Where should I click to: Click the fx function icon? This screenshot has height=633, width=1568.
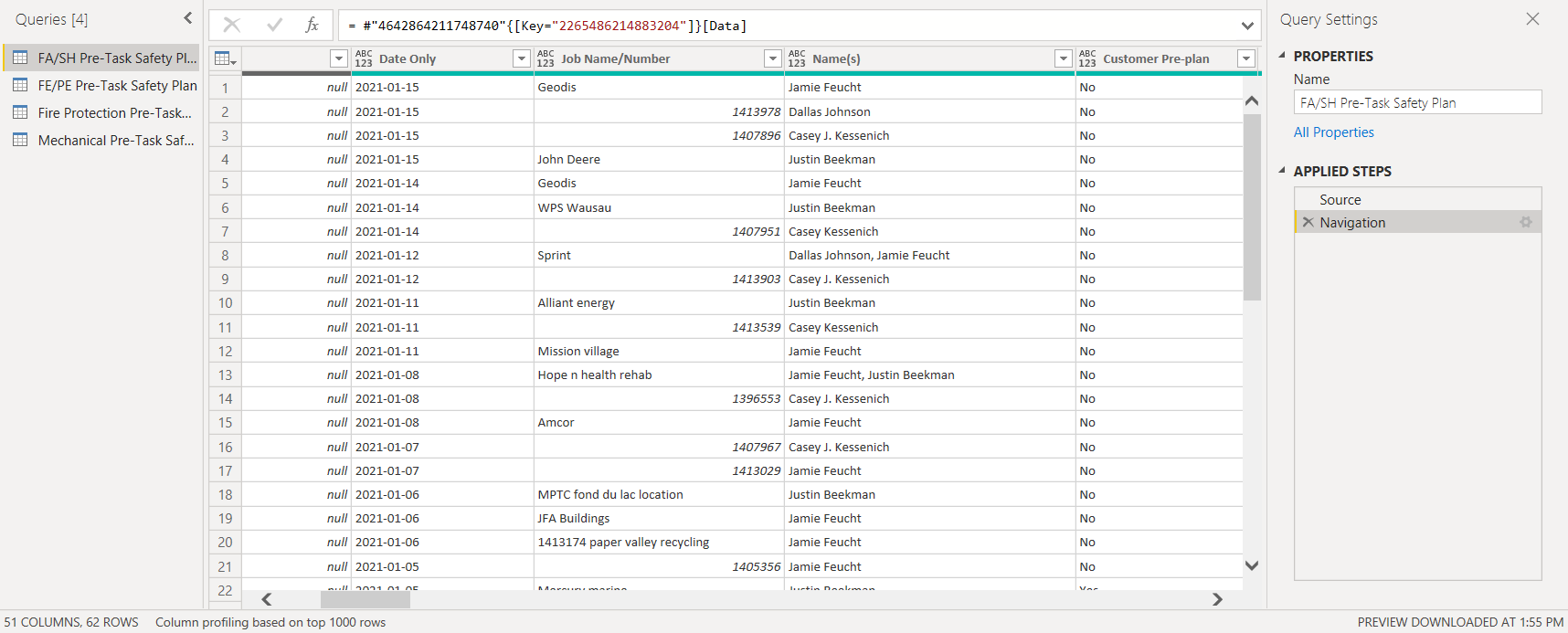(312, 25)
